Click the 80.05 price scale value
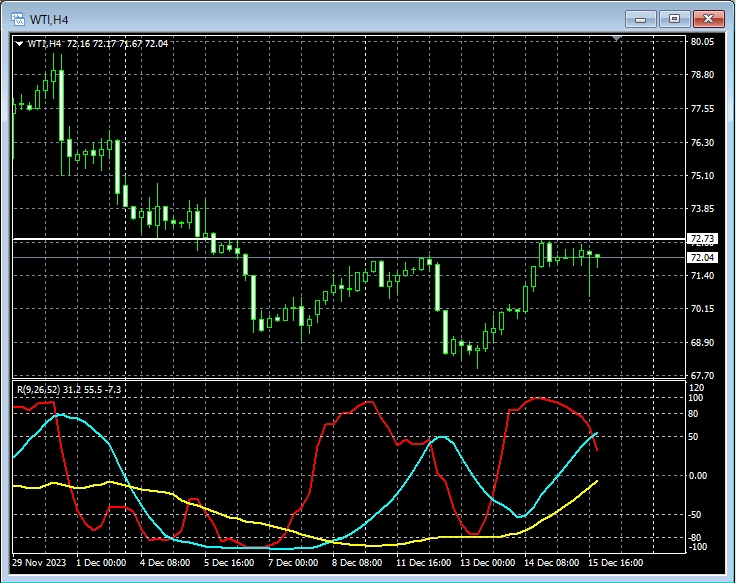This screenshot has width=737, height=583. [701, 42]
